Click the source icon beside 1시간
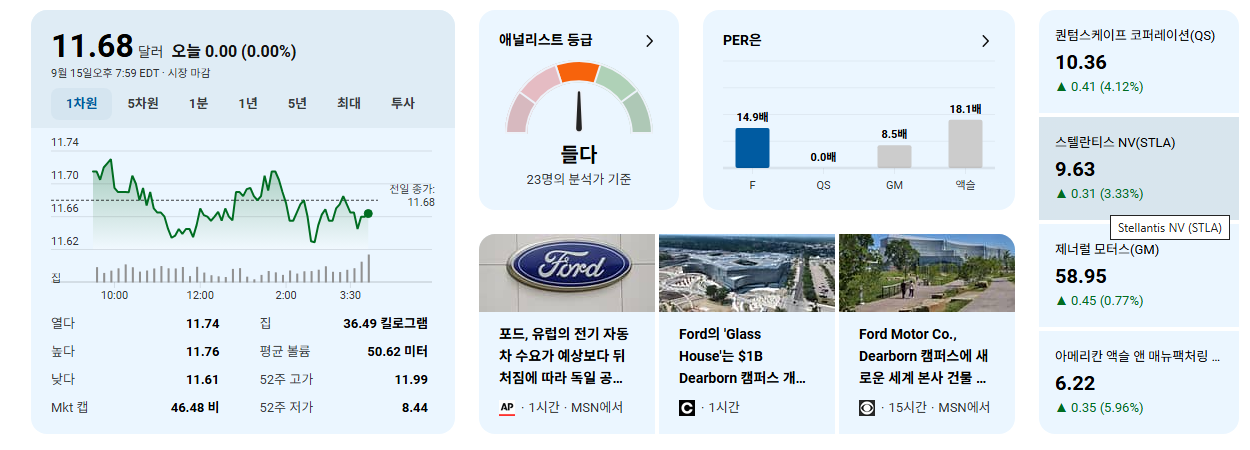The height and width of the screenshot is (450, 1250). coord(687,408)
